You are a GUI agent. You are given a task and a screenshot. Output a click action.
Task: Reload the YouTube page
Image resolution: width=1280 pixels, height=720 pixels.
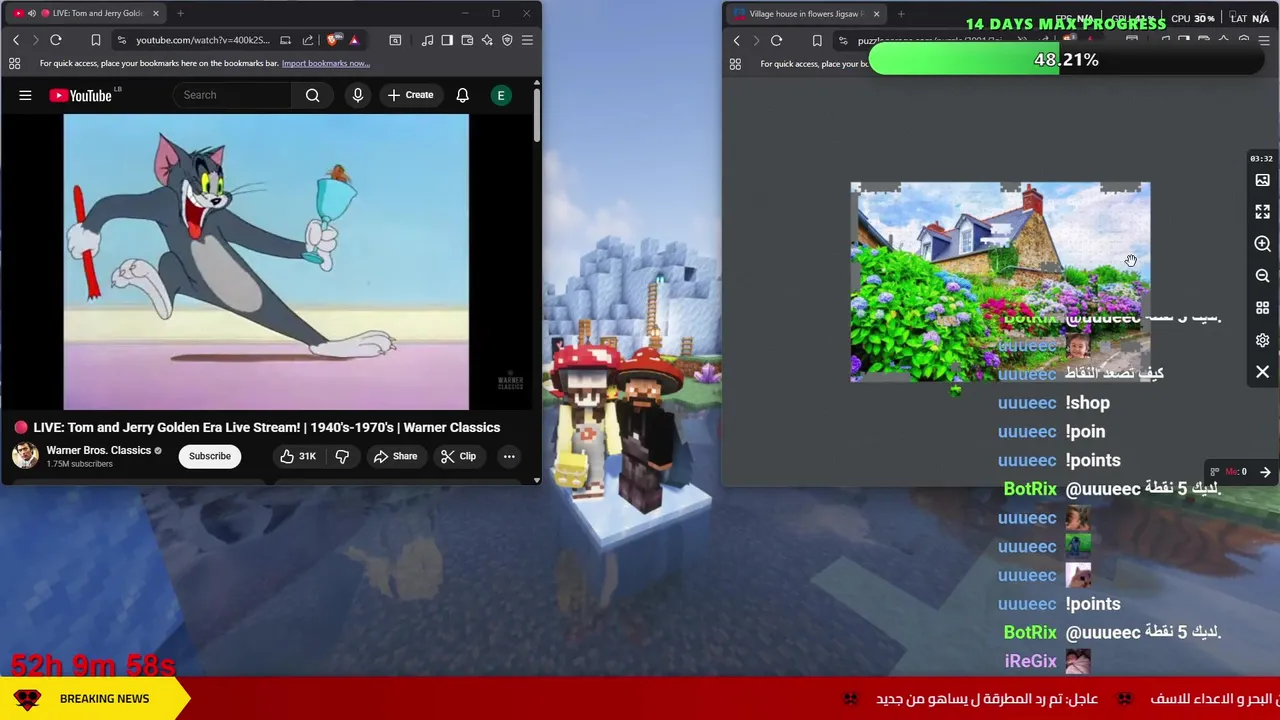tap(56, 40)
